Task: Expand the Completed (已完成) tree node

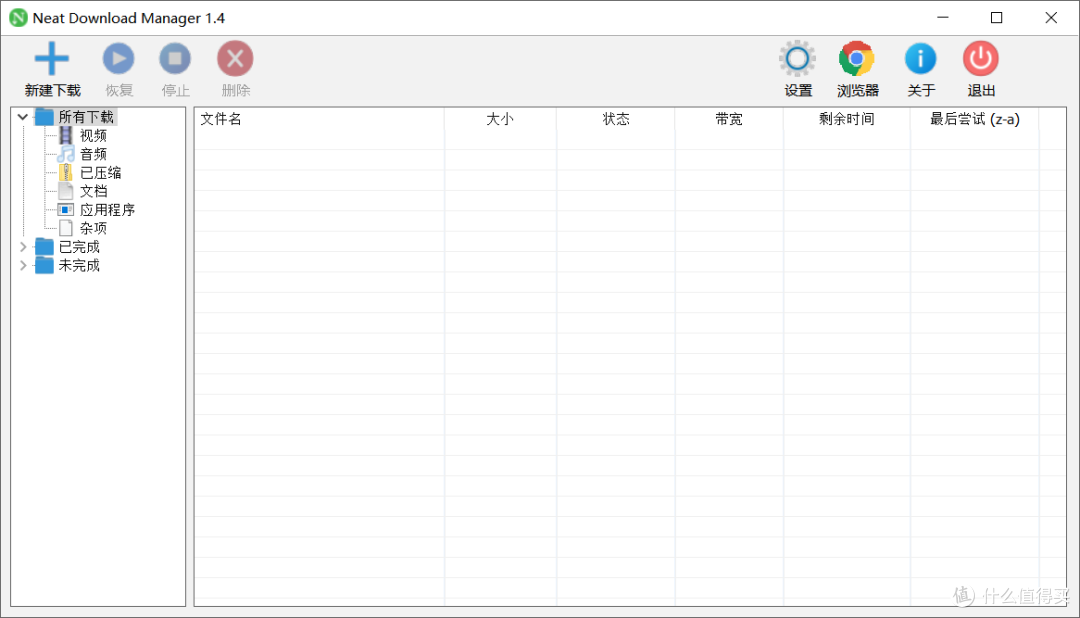Action: [x=23, y=247]
